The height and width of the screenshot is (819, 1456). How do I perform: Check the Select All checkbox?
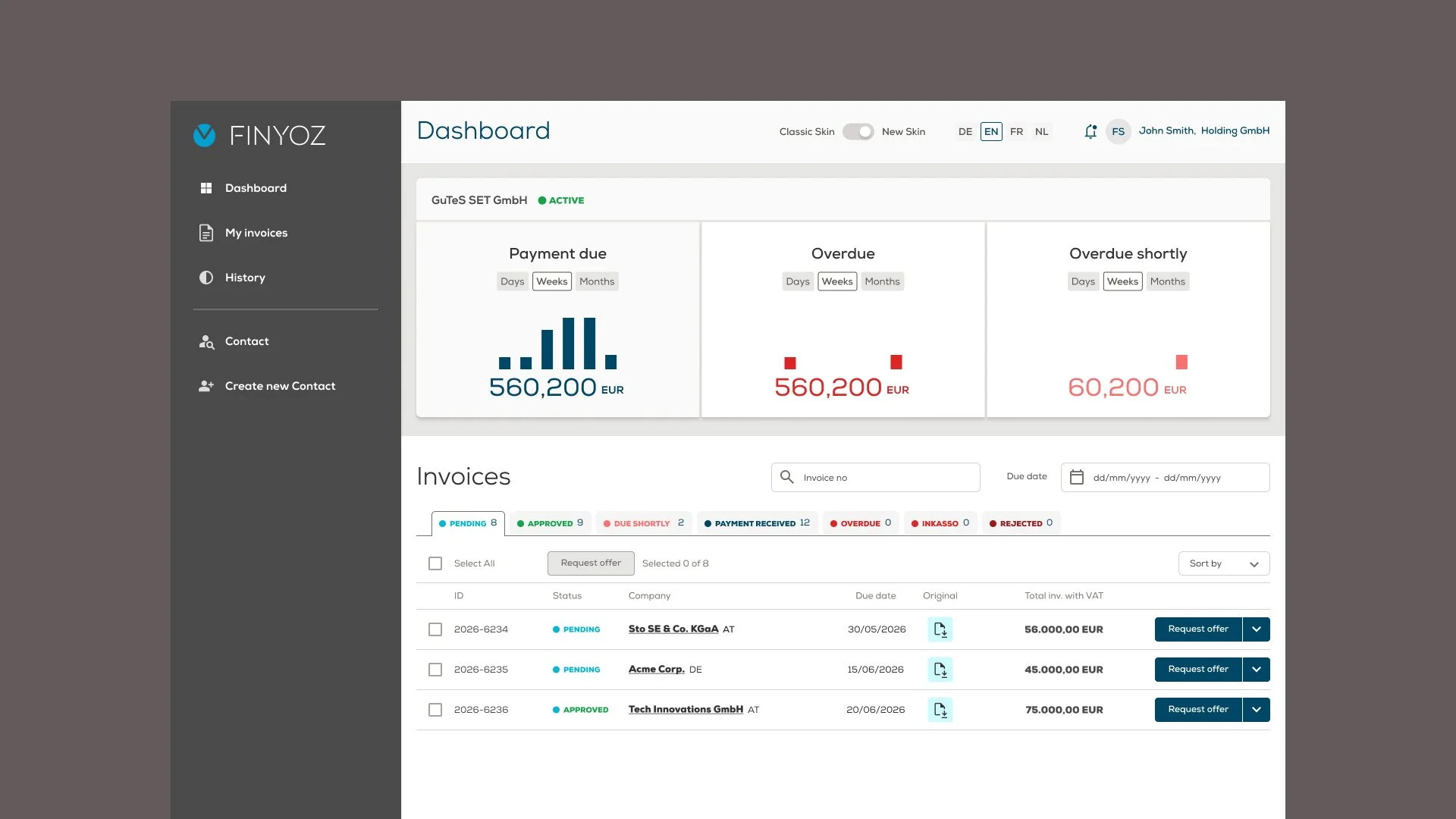[435, 563]
